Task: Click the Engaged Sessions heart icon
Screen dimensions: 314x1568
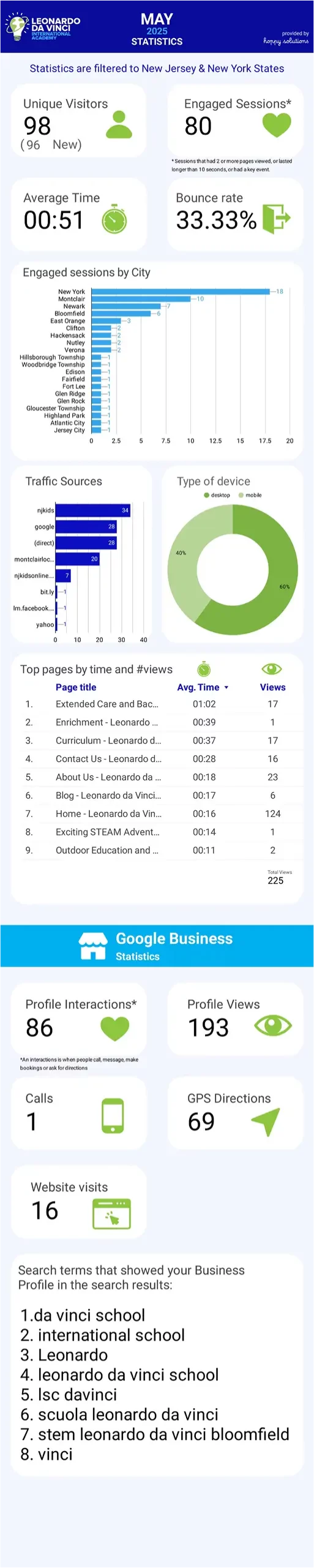Action: click(277, 126)
